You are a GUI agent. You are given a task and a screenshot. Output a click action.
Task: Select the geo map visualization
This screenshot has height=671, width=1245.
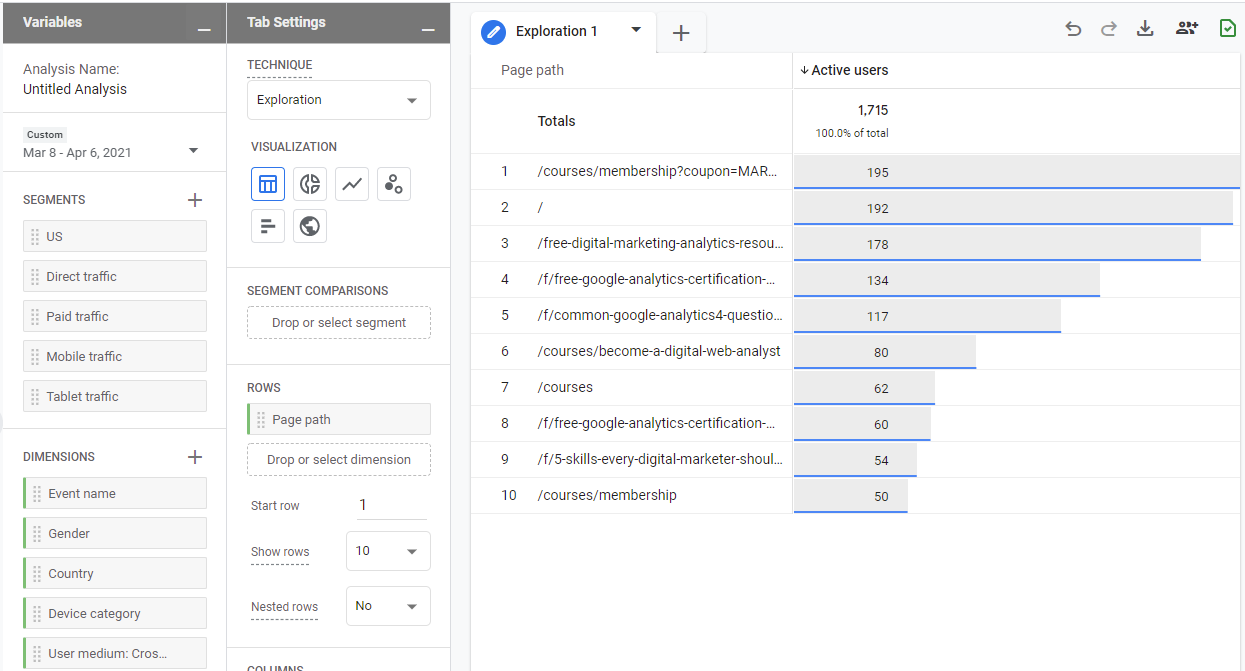coord(310,226)
